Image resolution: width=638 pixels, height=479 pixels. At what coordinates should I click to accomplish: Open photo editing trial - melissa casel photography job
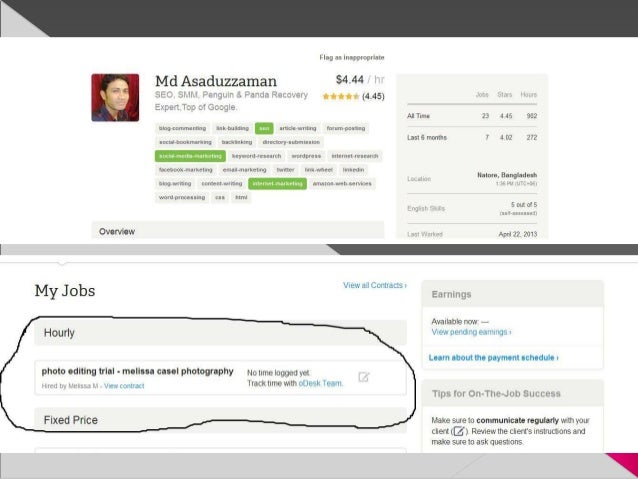138,371
